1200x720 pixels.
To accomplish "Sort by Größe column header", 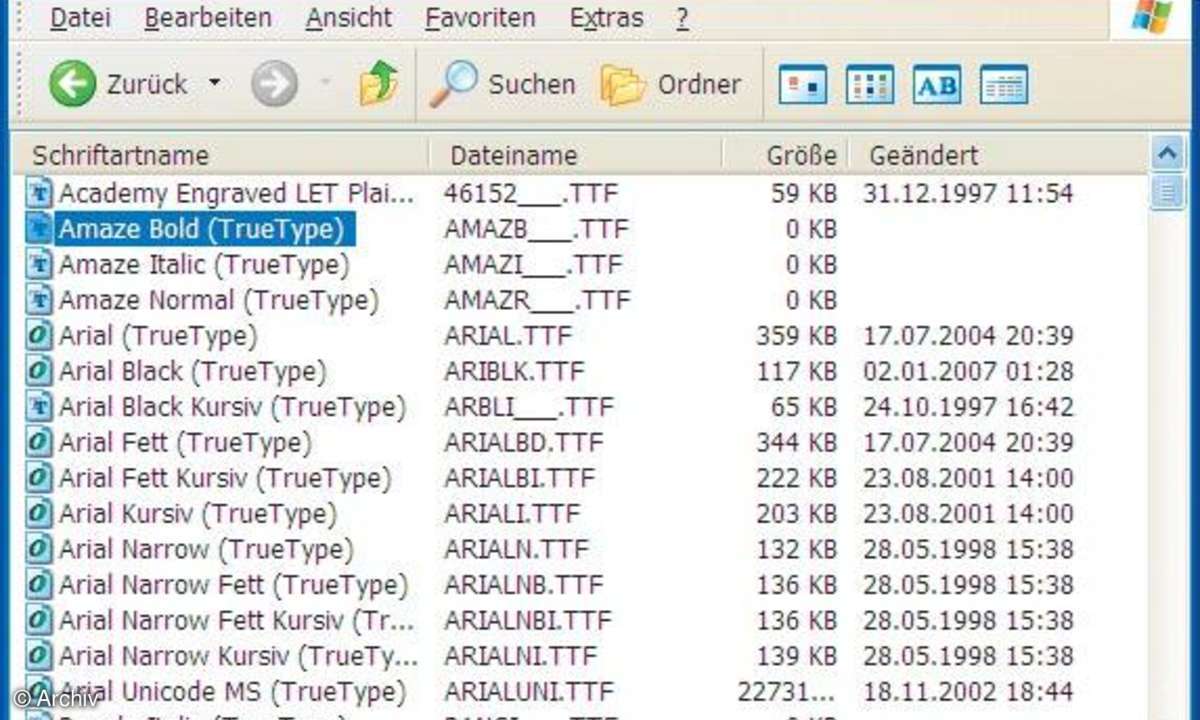I will [x=800, y=155].
